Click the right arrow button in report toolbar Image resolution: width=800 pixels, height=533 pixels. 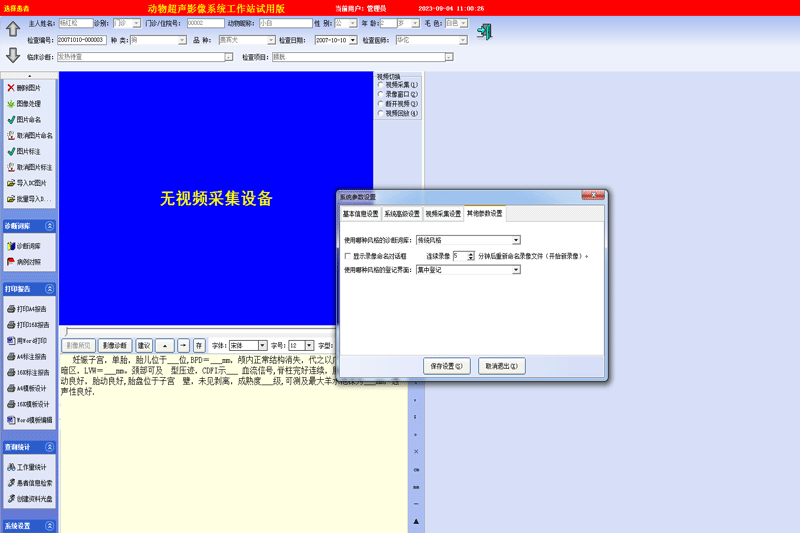[183, 345]
